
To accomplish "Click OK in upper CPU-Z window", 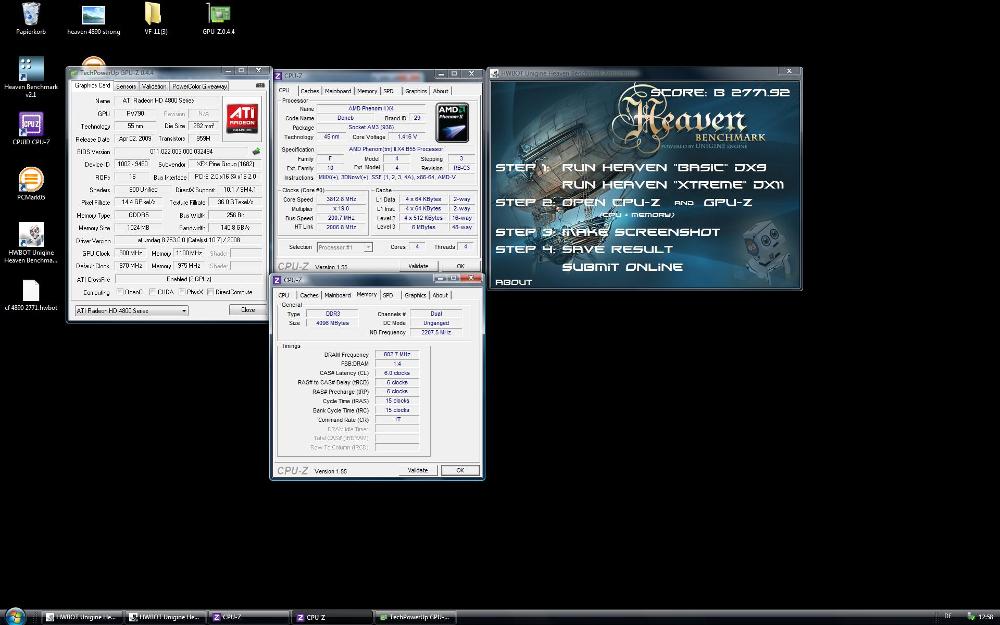I will pos(460,266).
